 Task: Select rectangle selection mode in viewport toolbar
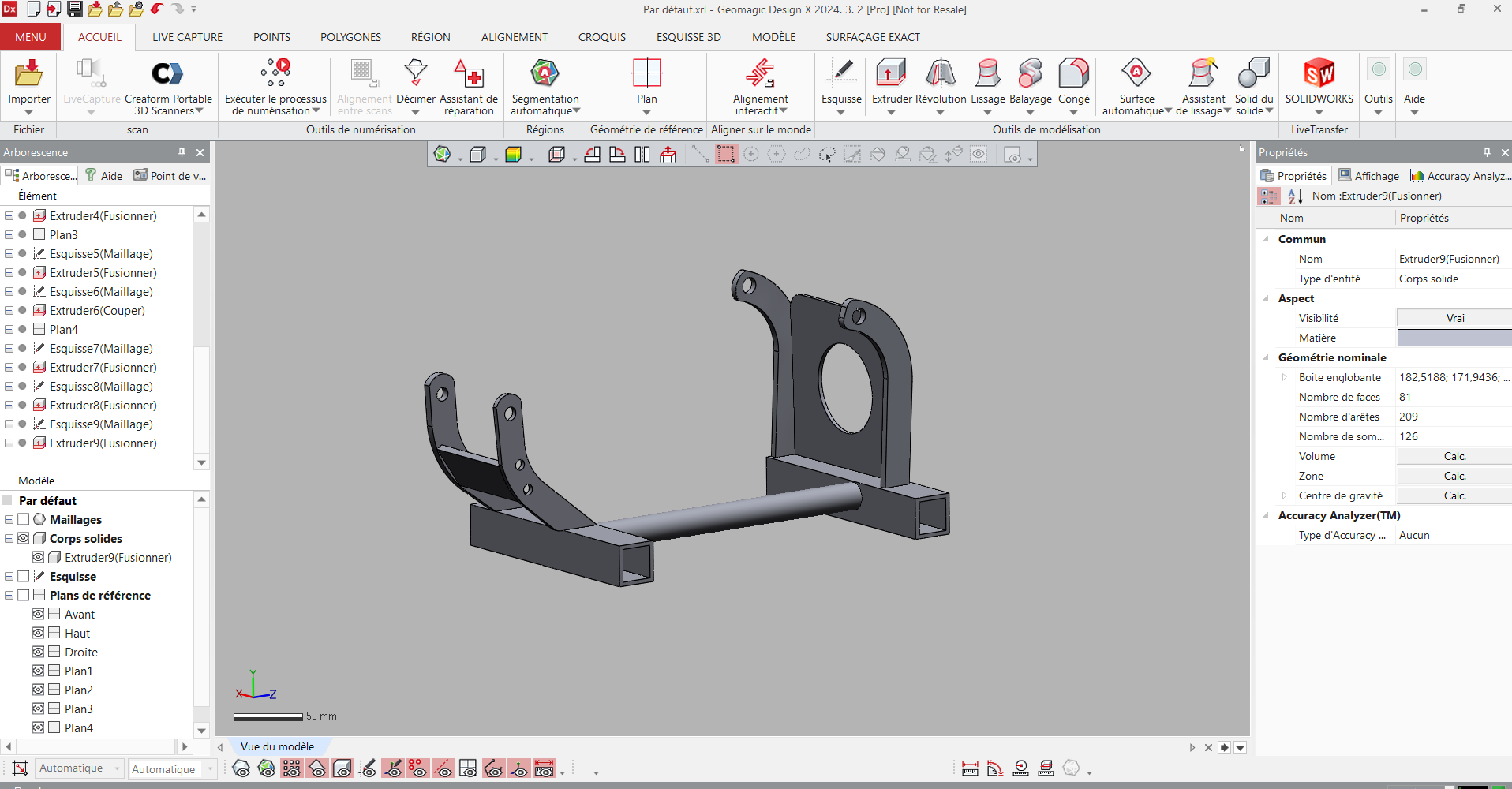pyautogui.click(x=726, y=154)
